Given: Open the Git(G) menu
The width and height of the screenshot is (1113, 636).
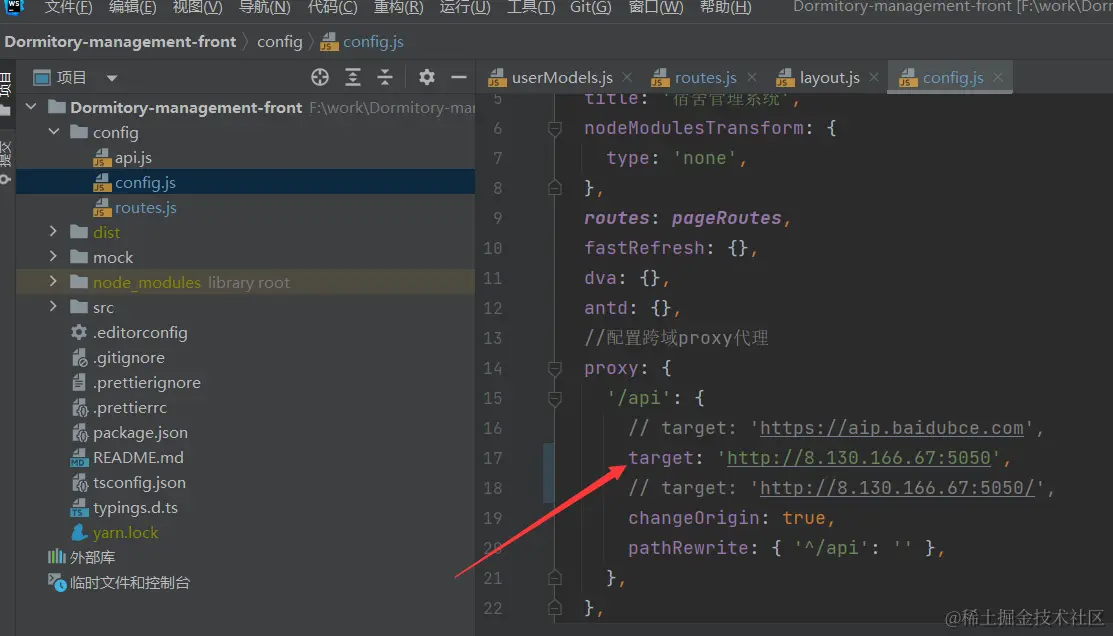Looking at the screenshot, I should coord(591,8).
